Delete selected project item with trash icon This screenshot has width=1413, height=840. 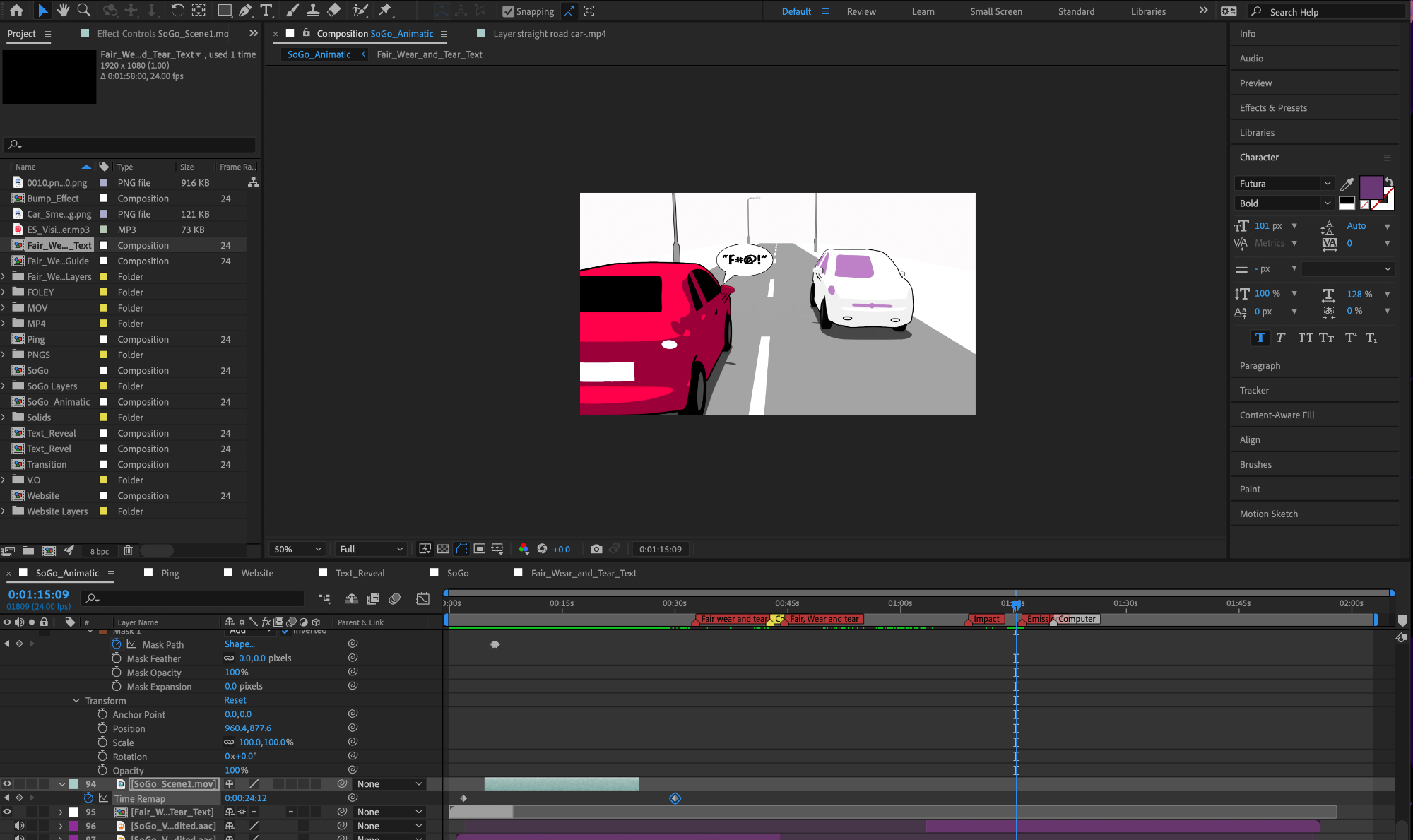[x=128, y=550]
